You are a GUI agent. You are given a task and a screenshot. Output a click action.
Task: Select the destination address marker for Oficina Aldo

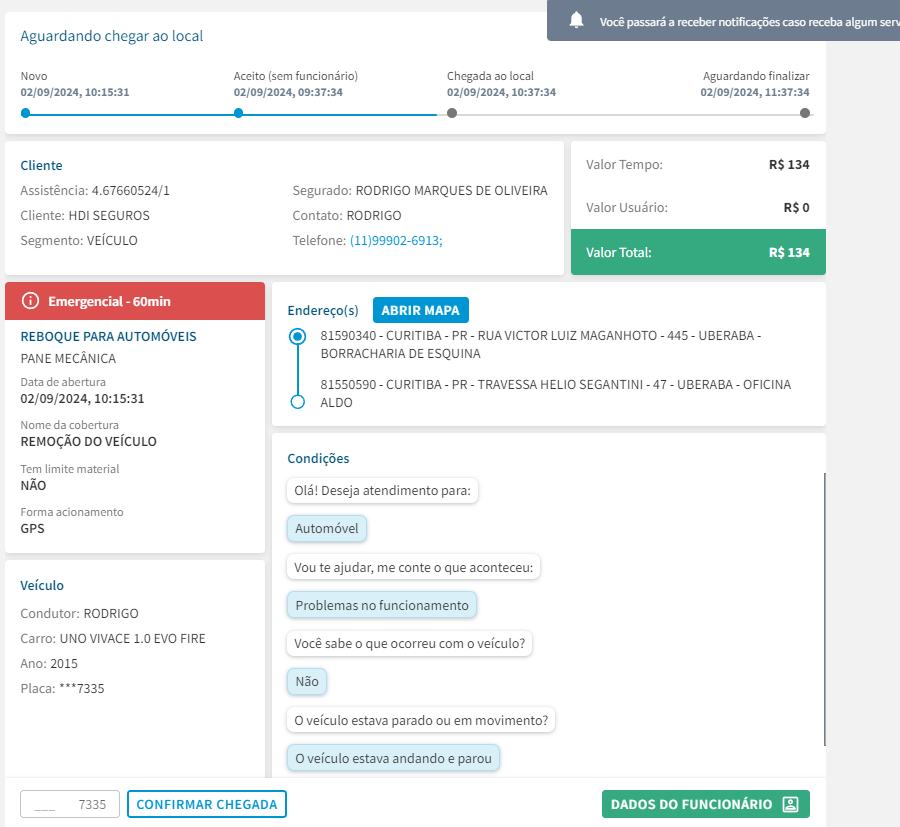(297, 402)
